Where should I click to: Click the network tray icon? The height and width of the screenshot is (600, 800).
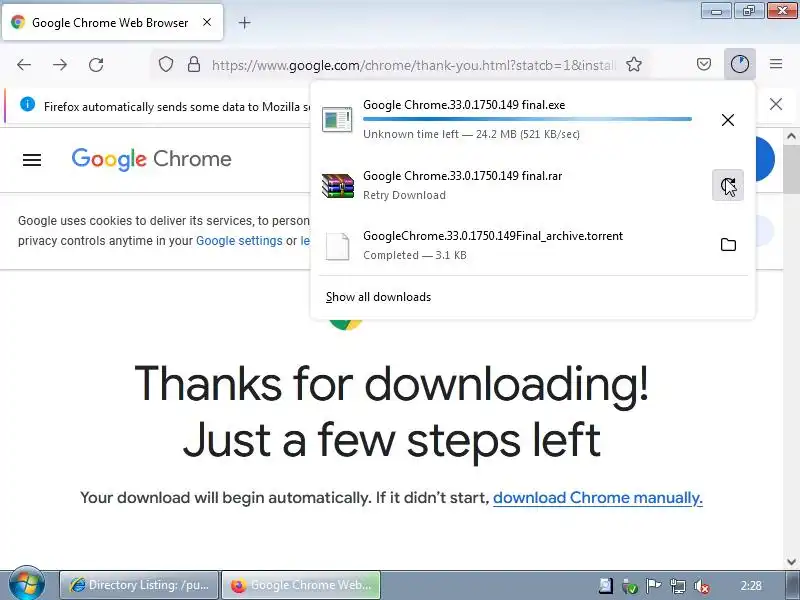[678, 586]
